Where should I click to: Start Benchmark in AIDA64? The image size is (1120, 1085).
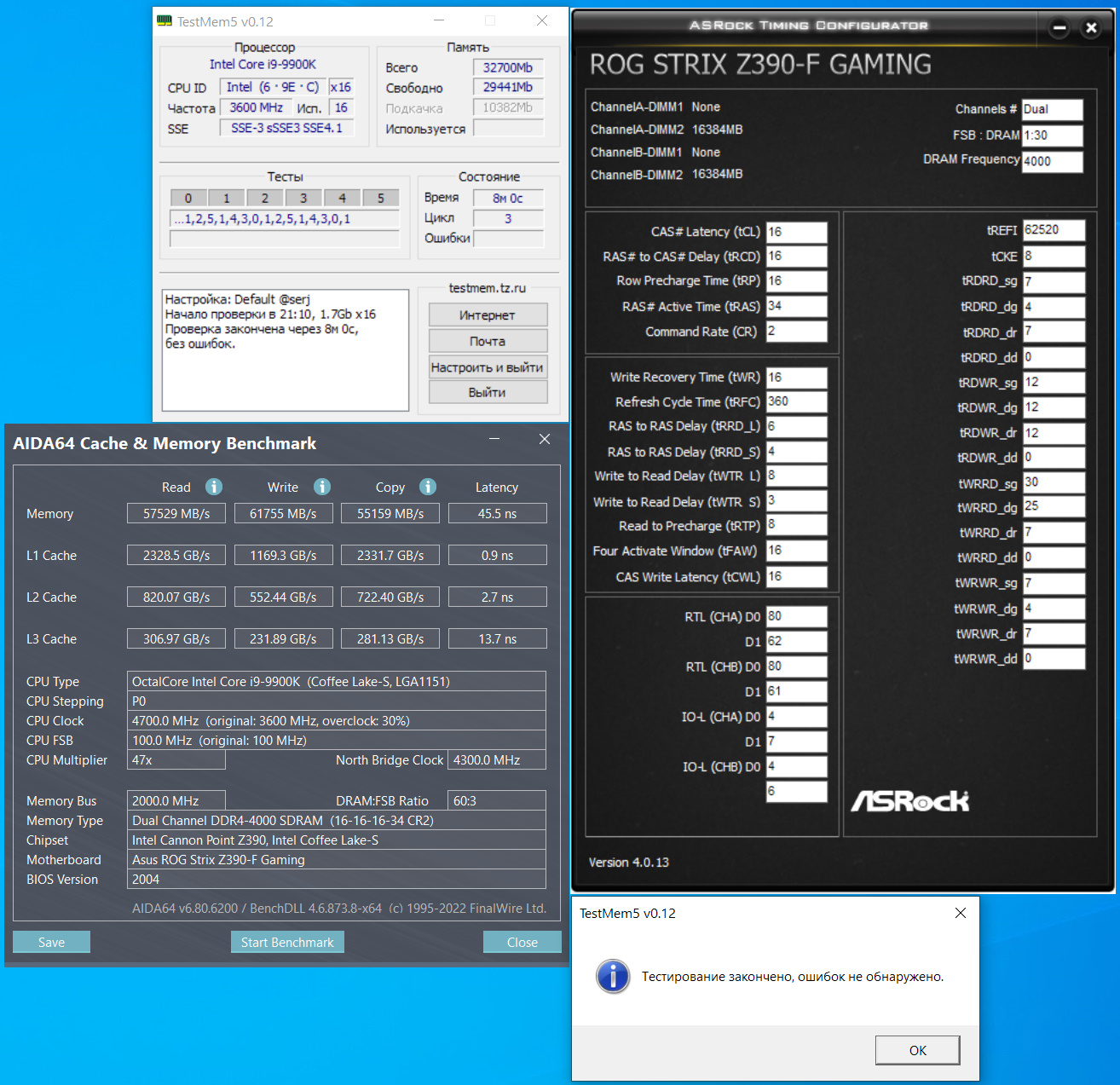tap(287, 942)
